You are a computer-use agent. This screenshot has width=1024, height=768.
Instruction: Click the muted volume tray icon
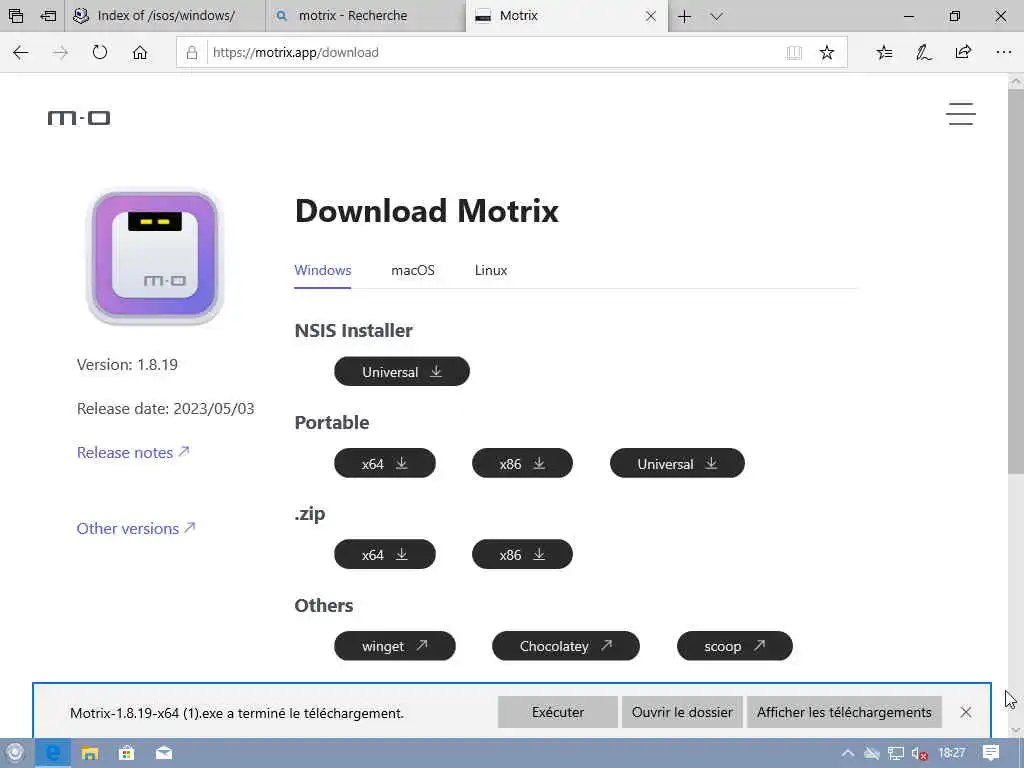point(920,754)
